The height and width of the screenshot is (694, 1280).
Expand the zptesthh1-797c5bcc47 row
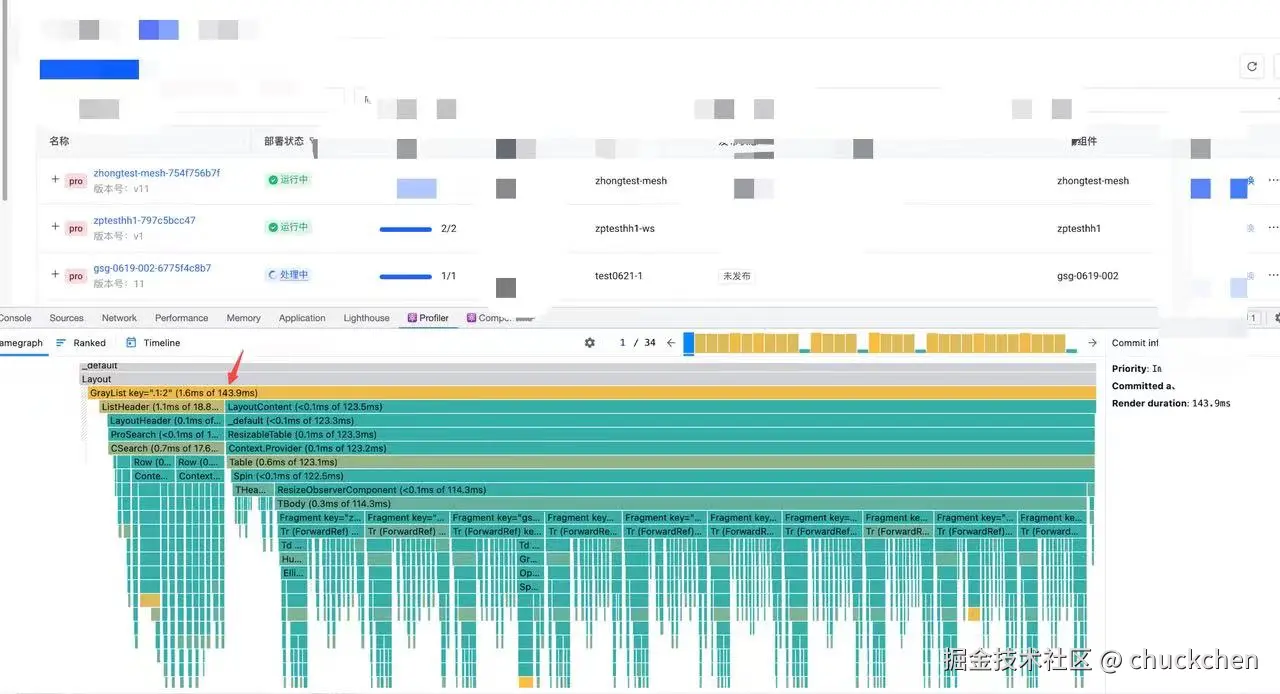55,227
